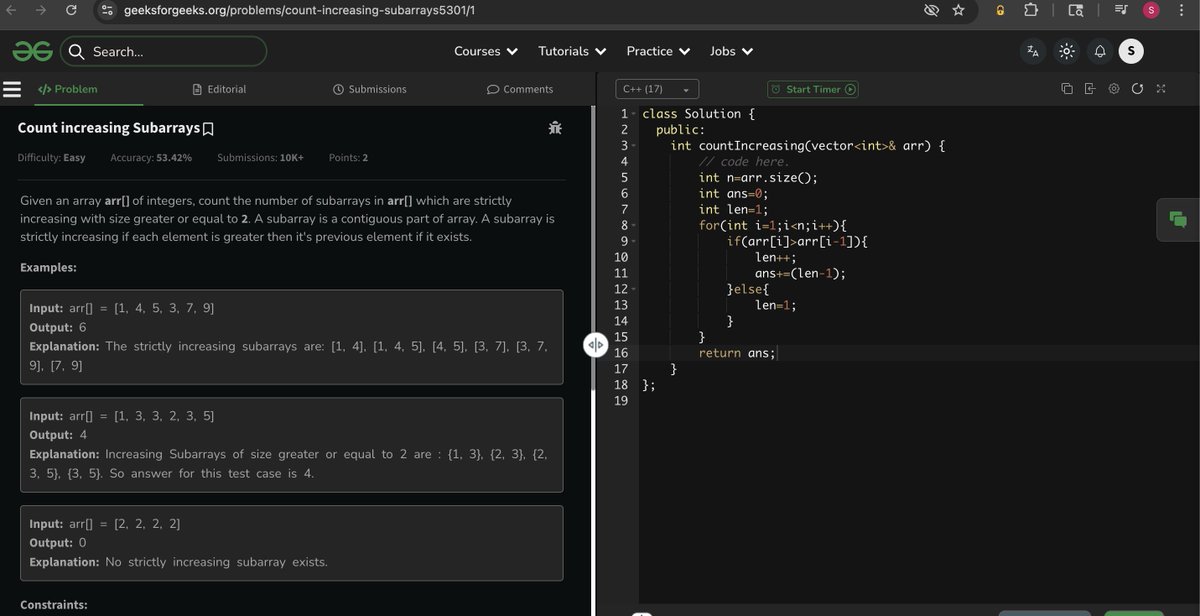1200x616 pixels.
Task: Open the browser extensions puzzle icon
Action: 1032,10
